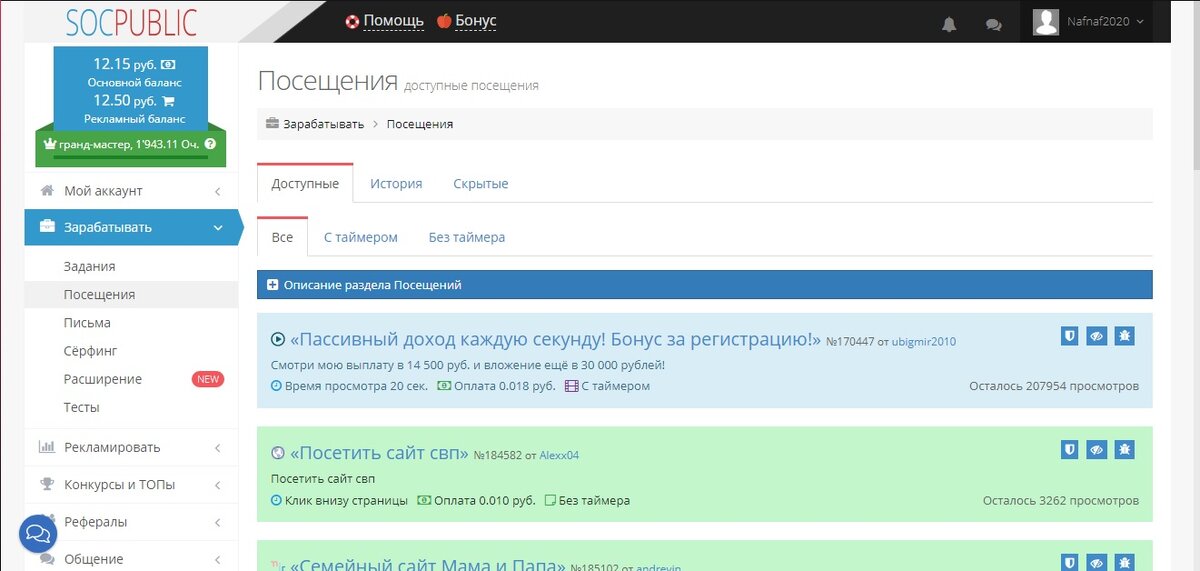Click the briefcase icon of Зарабатывать menu
This screenshot has height=571, width=1200.
click(47, 227)
